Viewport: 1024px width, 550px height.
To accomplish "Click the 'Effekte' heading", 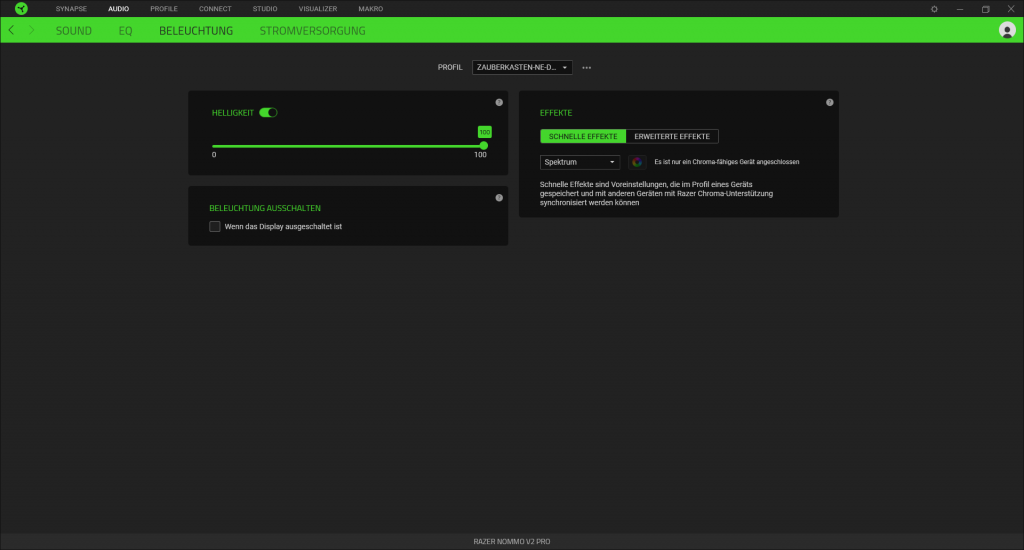I will click(556, 113).
